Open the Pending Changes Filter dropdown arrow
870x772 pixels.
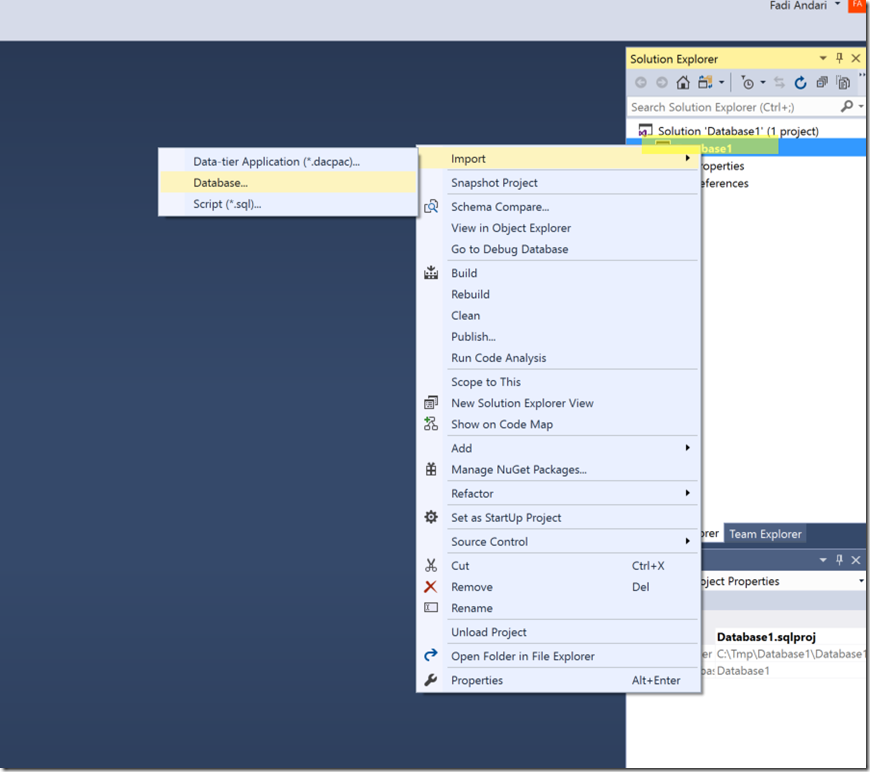coord(763,83)
